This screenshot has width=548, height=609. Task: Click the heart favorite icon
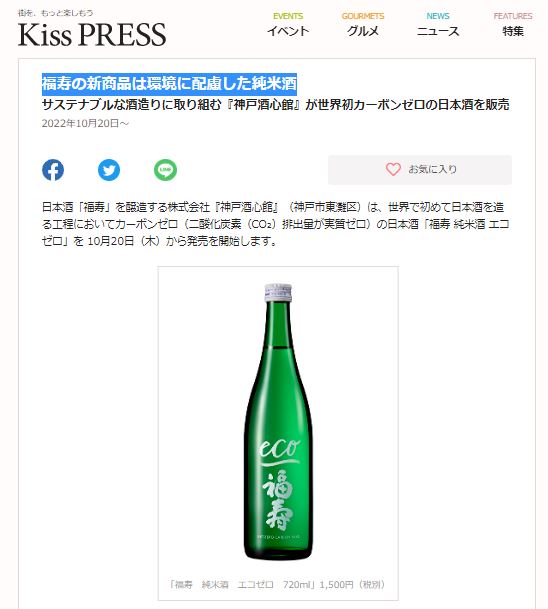[x=393, y=169]
